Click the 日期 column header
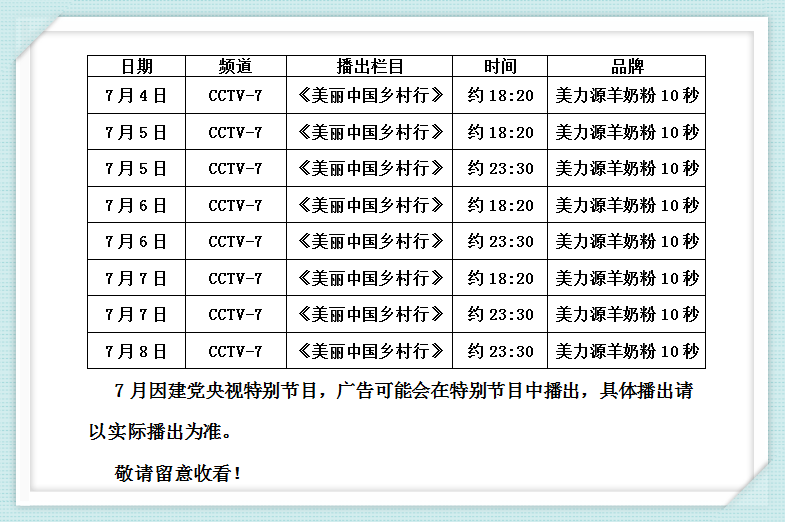This screenshot has height=522, width=785. (x=136, y=67)
